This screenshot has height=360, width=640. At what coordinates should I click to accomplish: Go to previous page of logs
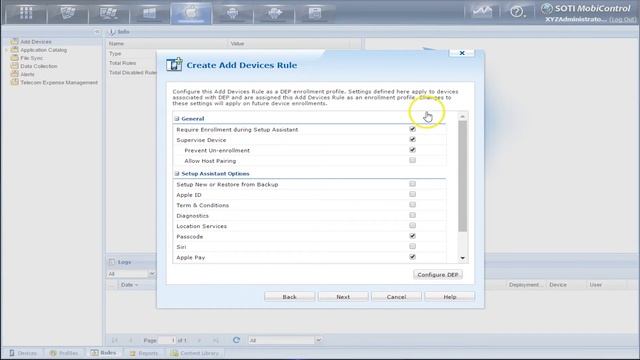point(131,340)
